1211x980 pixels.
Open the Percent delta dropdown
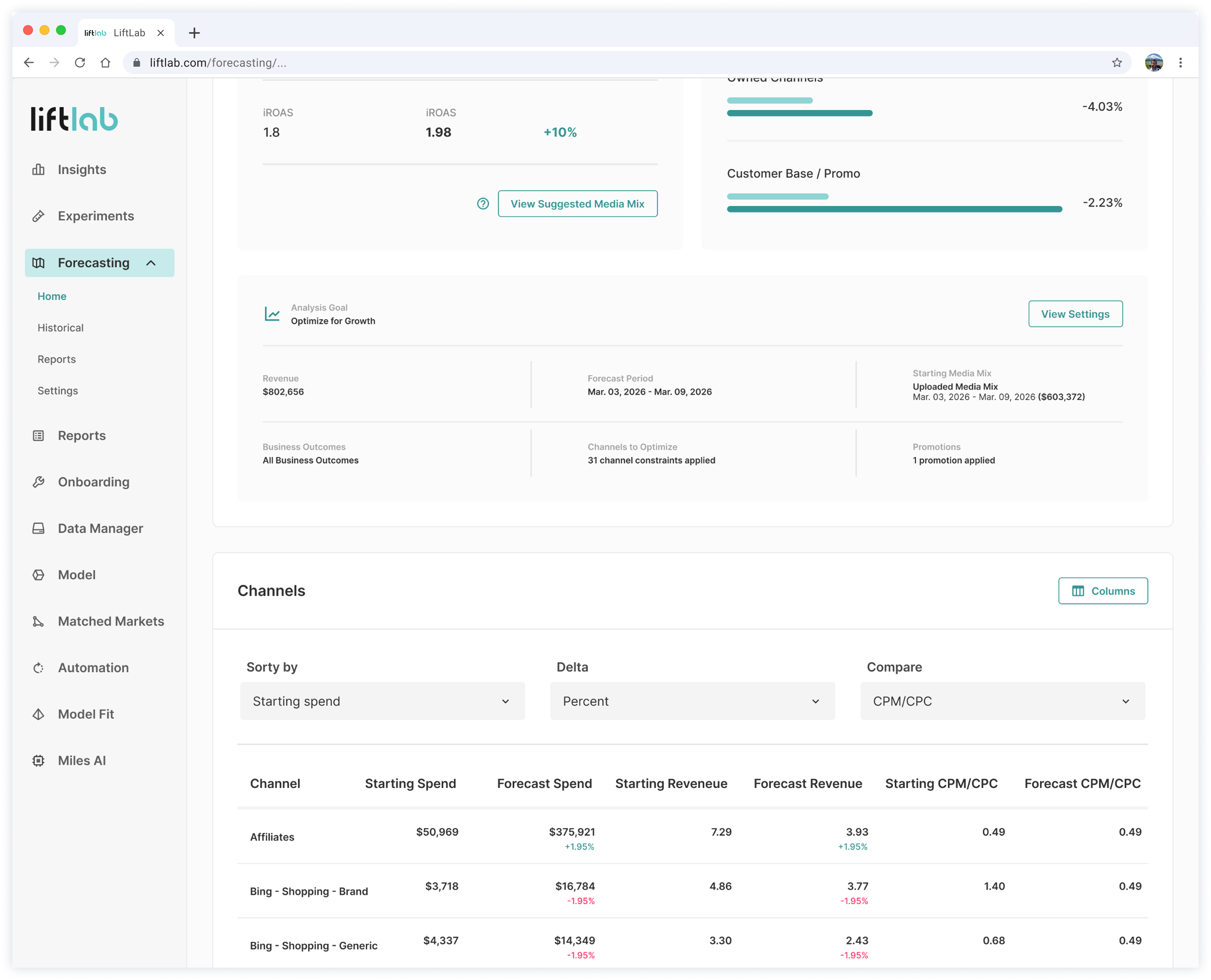692,700
